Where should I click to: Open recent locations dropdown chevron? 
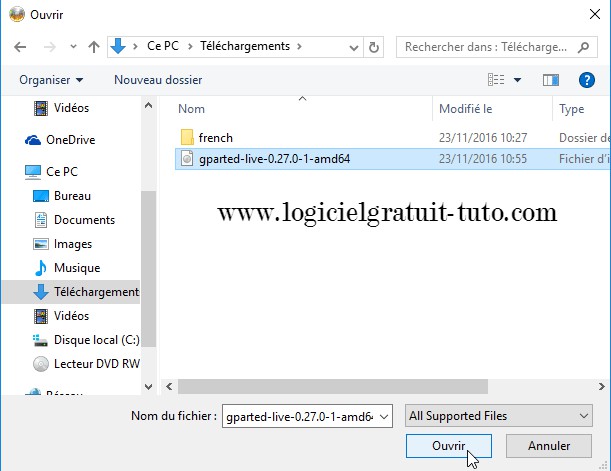click(x=73, y=47)
